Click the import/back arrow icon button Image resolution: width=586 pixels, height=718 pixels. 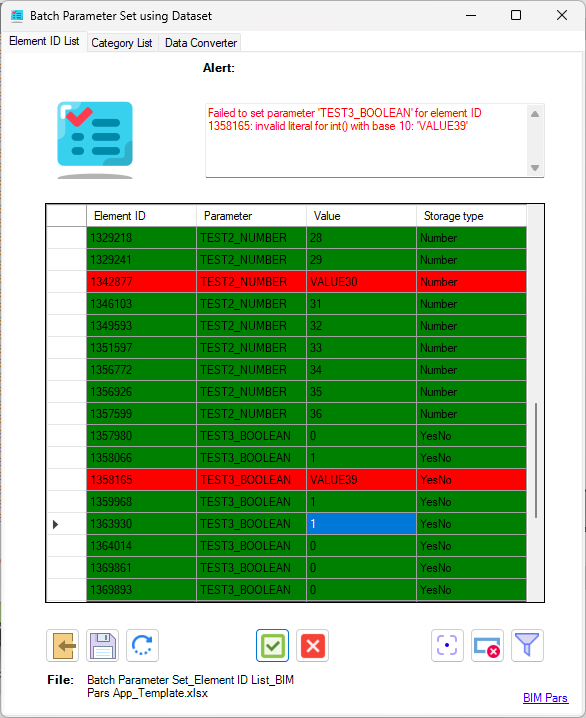click(x=63, y=646)
